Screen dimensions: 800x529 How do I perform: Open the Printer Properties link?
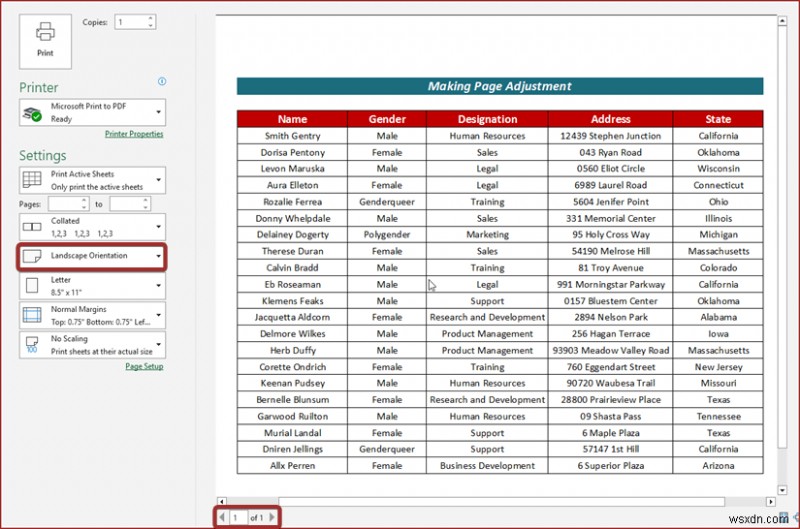pos(134,134)
